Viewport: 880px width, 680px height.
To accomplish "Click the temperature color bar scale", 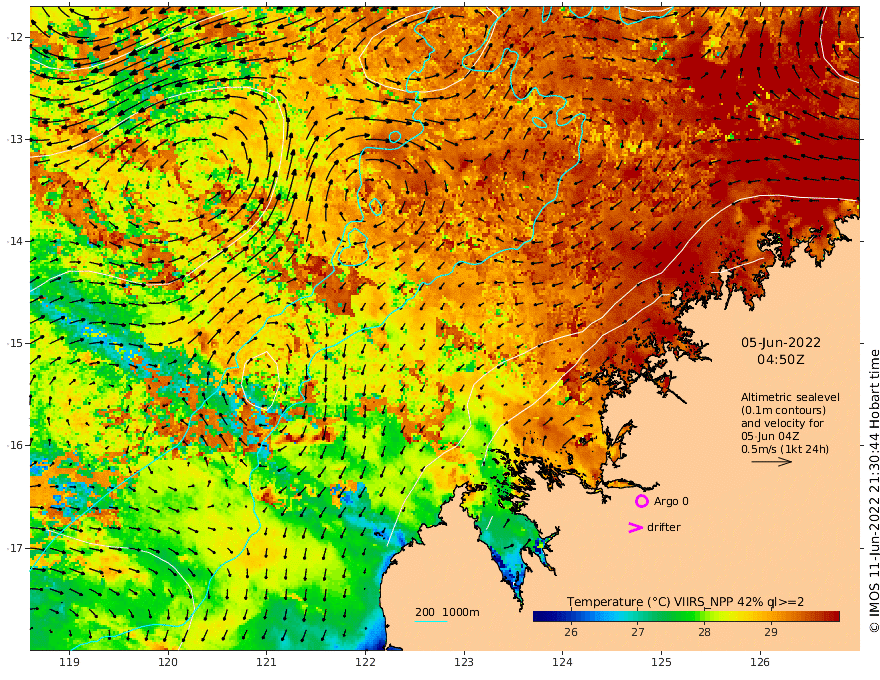I will point(686,617).
